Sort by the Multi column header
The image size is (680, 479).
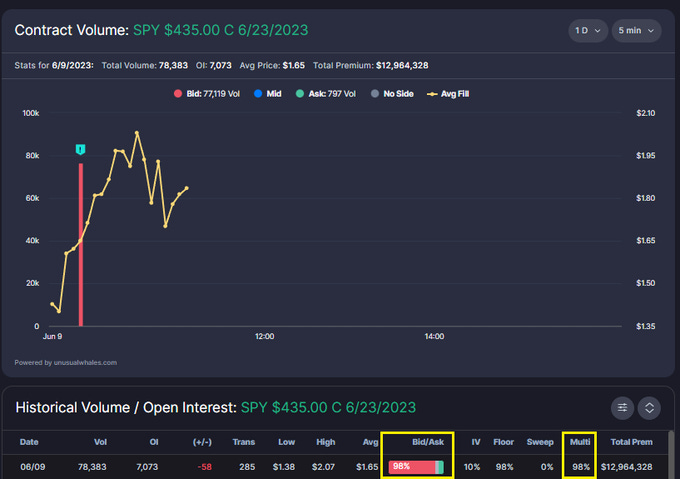click(580, 442)
